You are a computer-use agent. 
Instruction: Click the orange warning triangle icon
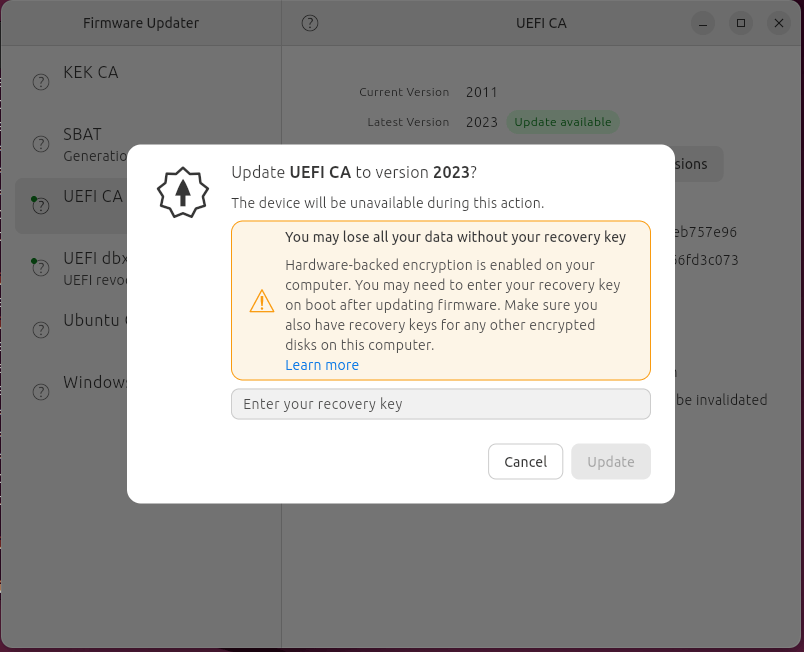tap(261, 301)
